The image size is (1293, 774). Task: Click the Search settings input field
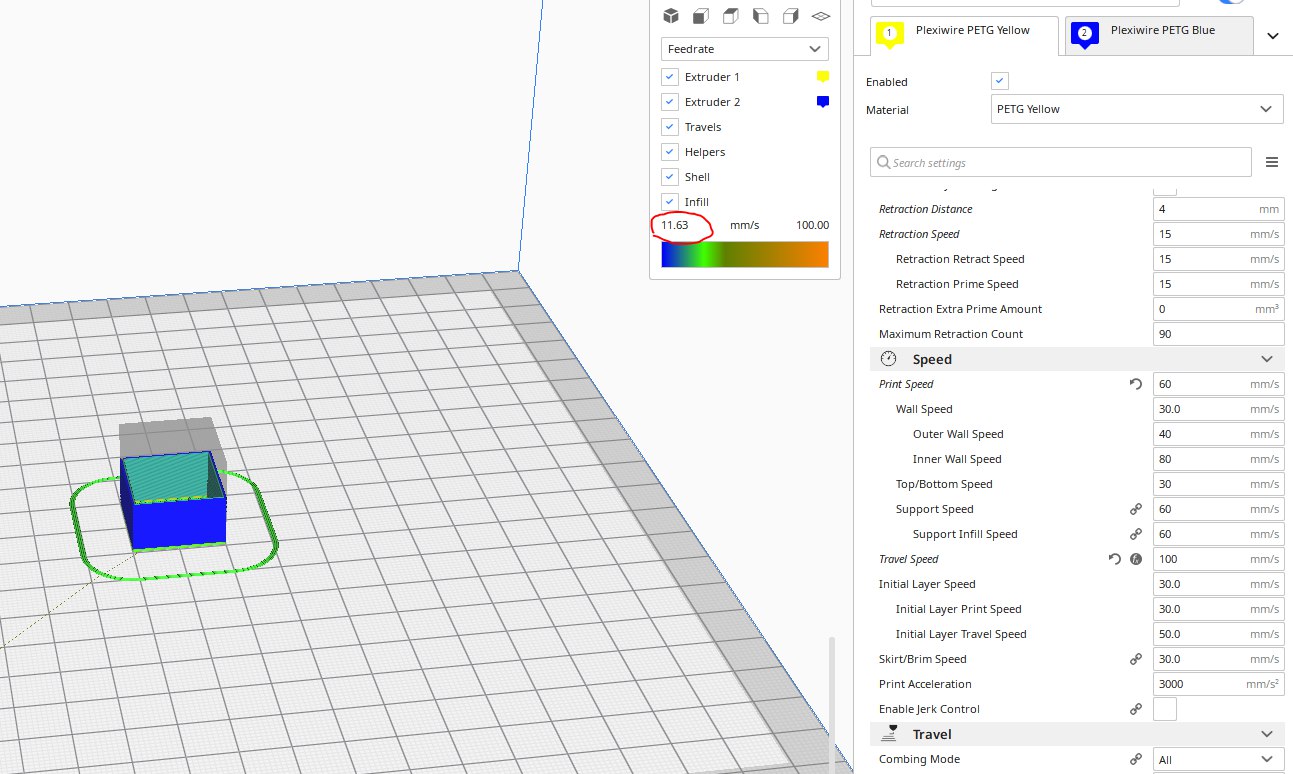[1061, 162]
